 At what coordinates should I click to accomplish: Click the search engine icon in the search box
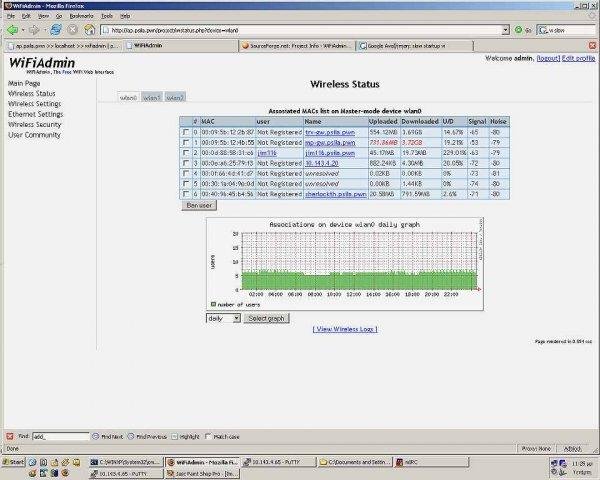[543, 30]
